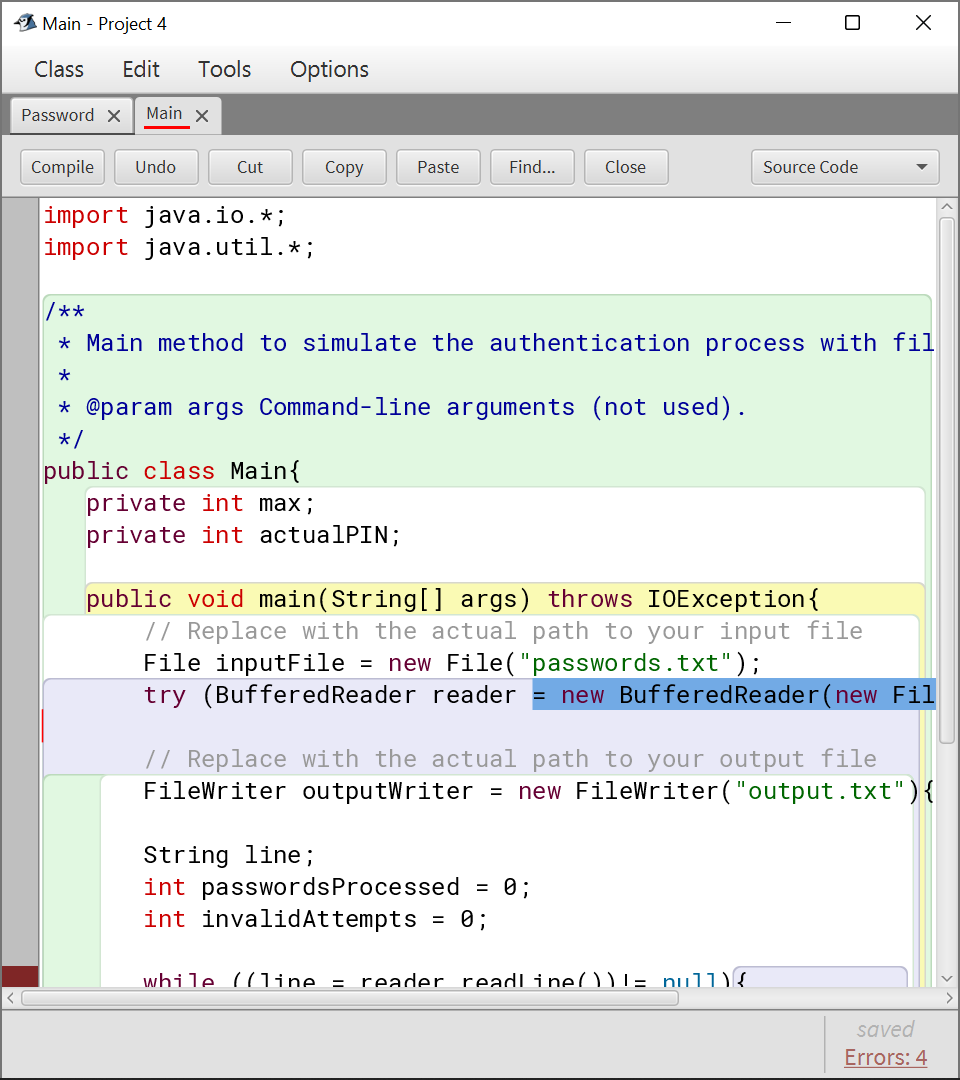Close the Password tab with its X icon
Viewport: 960px width, 1080px height.
pyautogui.click(x=114, y=114)
